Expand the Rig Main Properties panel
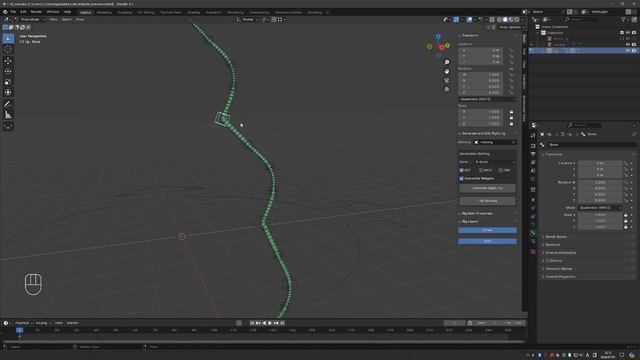Viewport: 640px width, 360px height. (476, 213)
